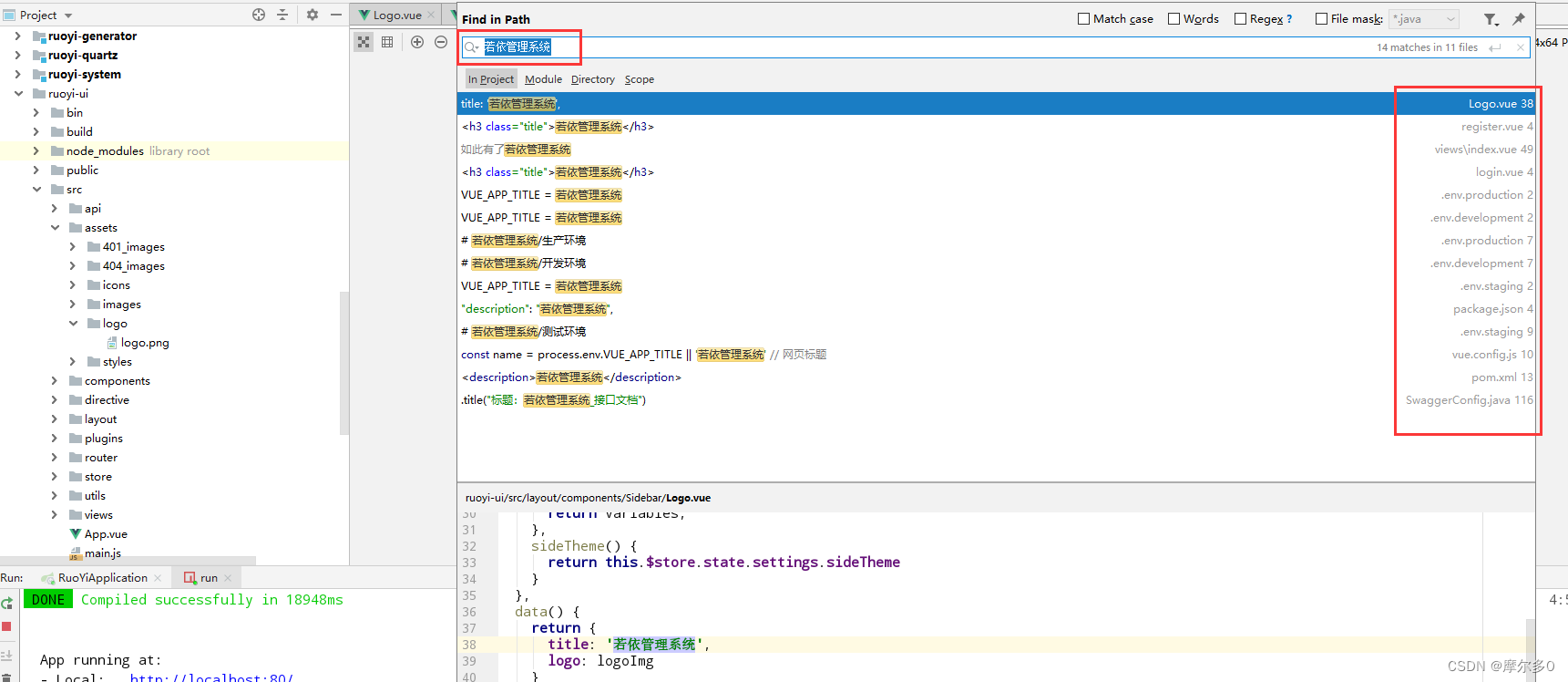Image resolution: width=1568 pixels, height=682 pixels.
Task: Click the newline arrow icon in search field
Action: point(1495,47)
